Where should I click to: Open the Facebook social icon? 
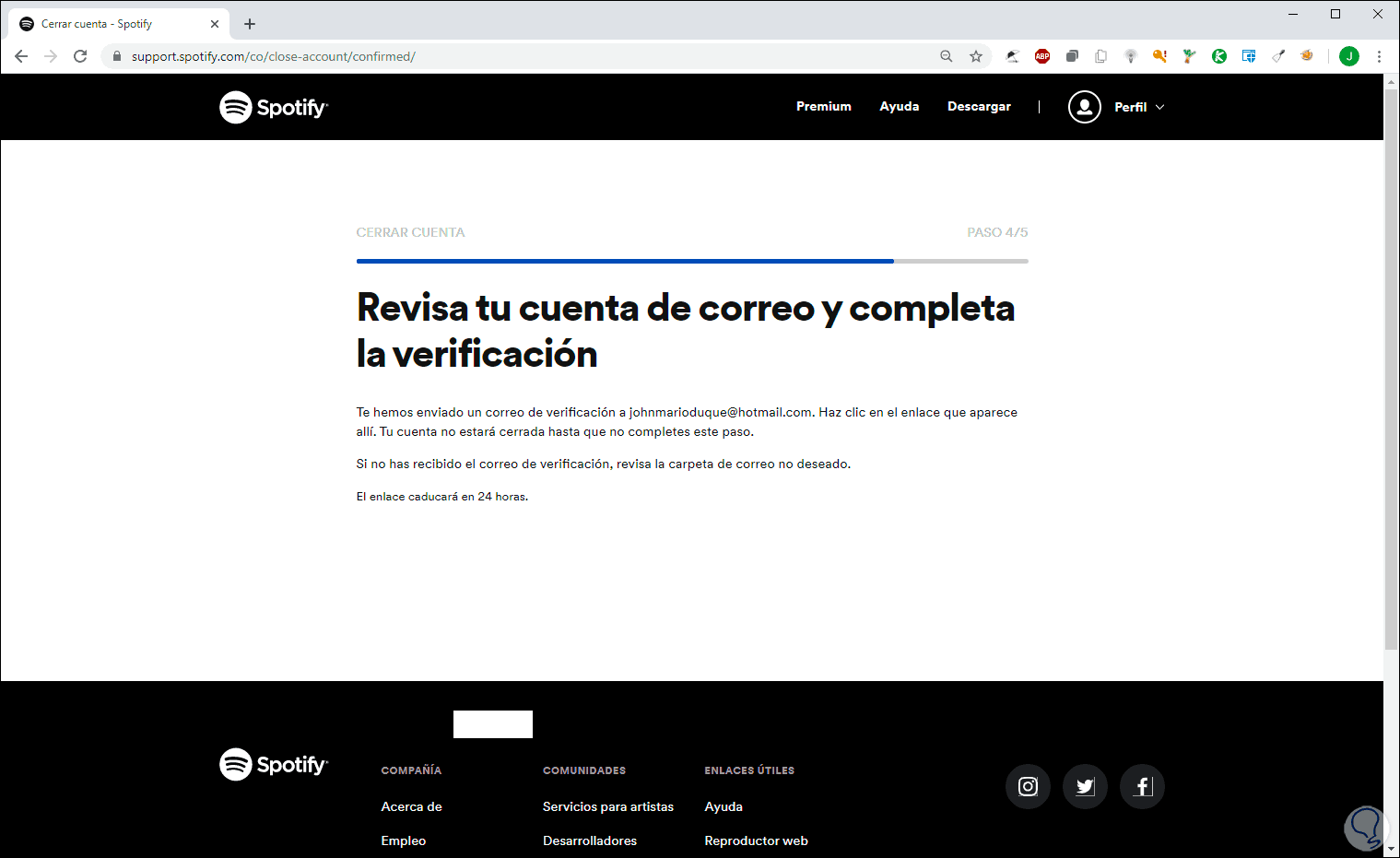click(1142, 786)
